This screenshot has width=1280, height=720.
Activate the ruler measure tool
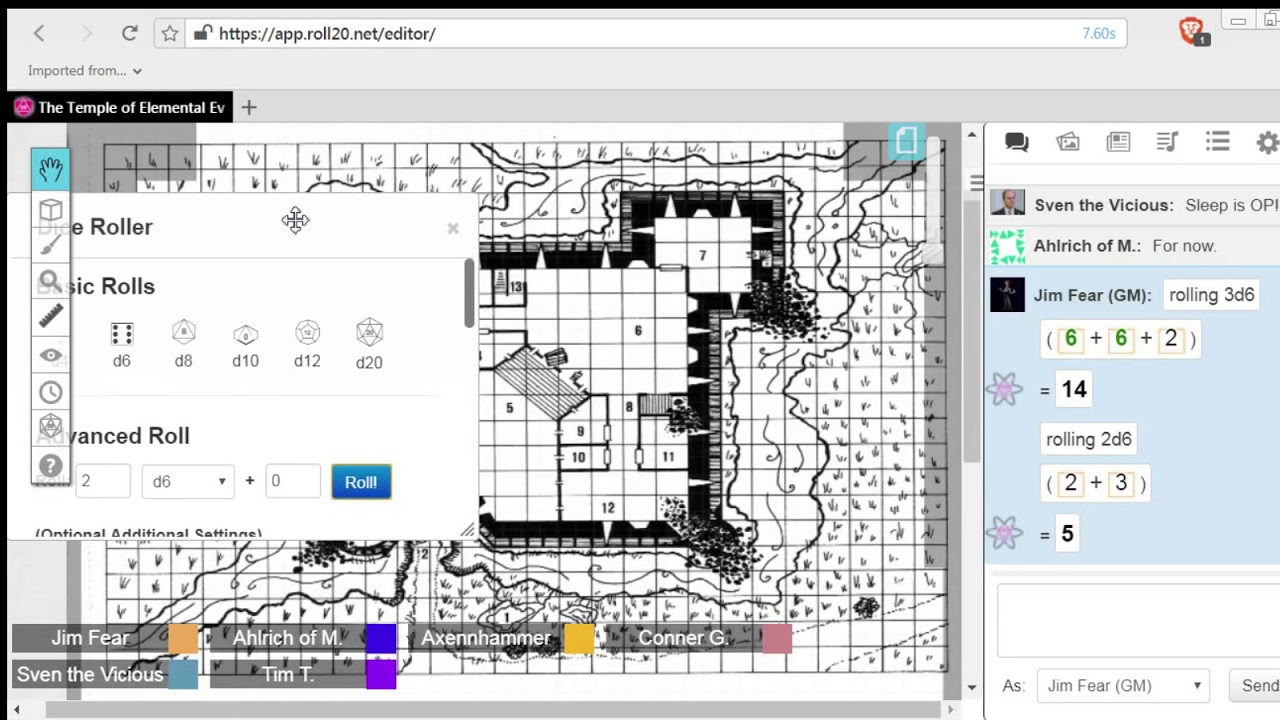51,317
